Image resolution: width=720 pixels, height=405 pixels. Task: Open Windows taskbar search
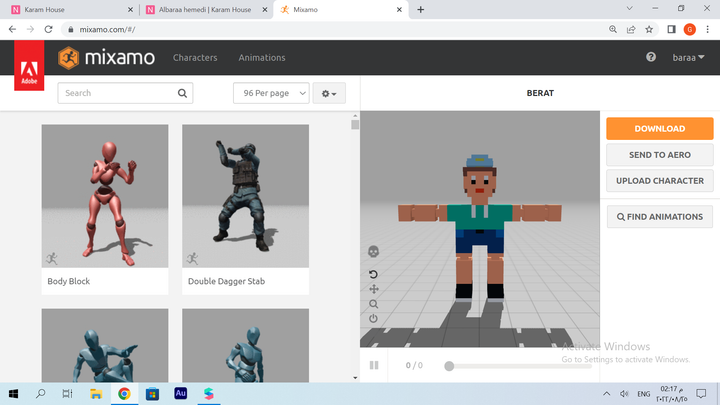tap(40, 394)
